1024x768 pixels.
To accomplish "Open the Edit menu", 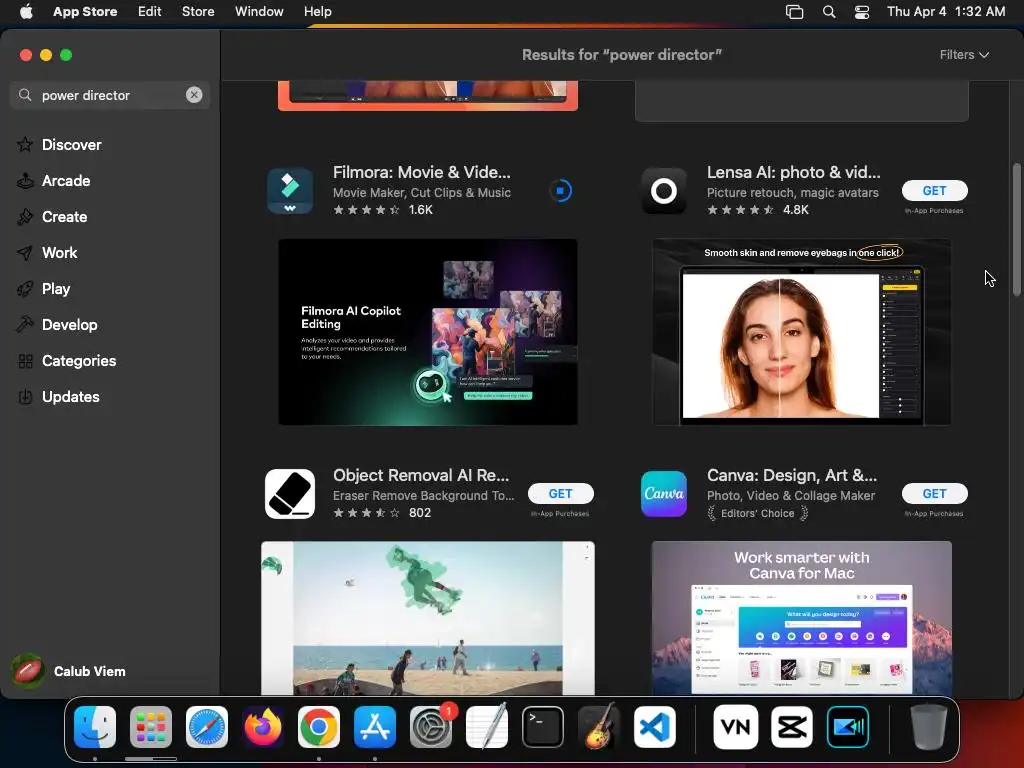I will tap(150, 11).
